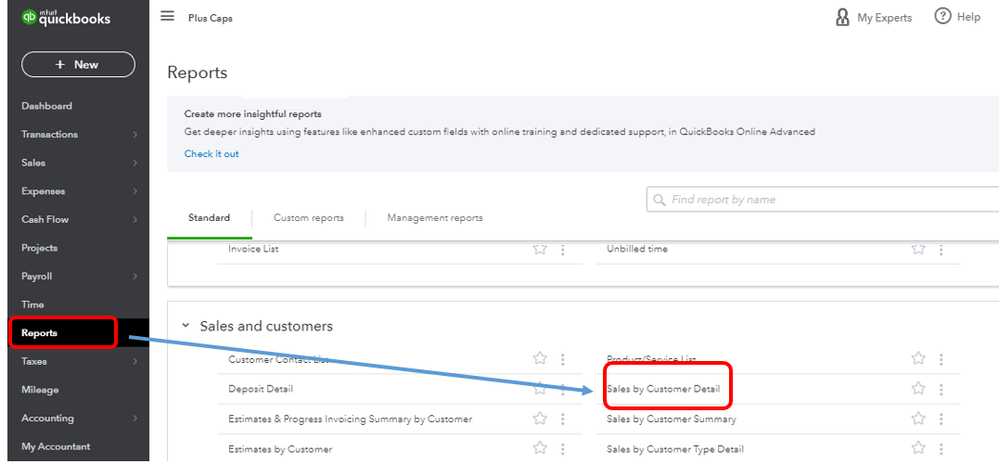Open the My Experts icon
Viewport: 999px width, 467px height.
[x=843, y=17]
